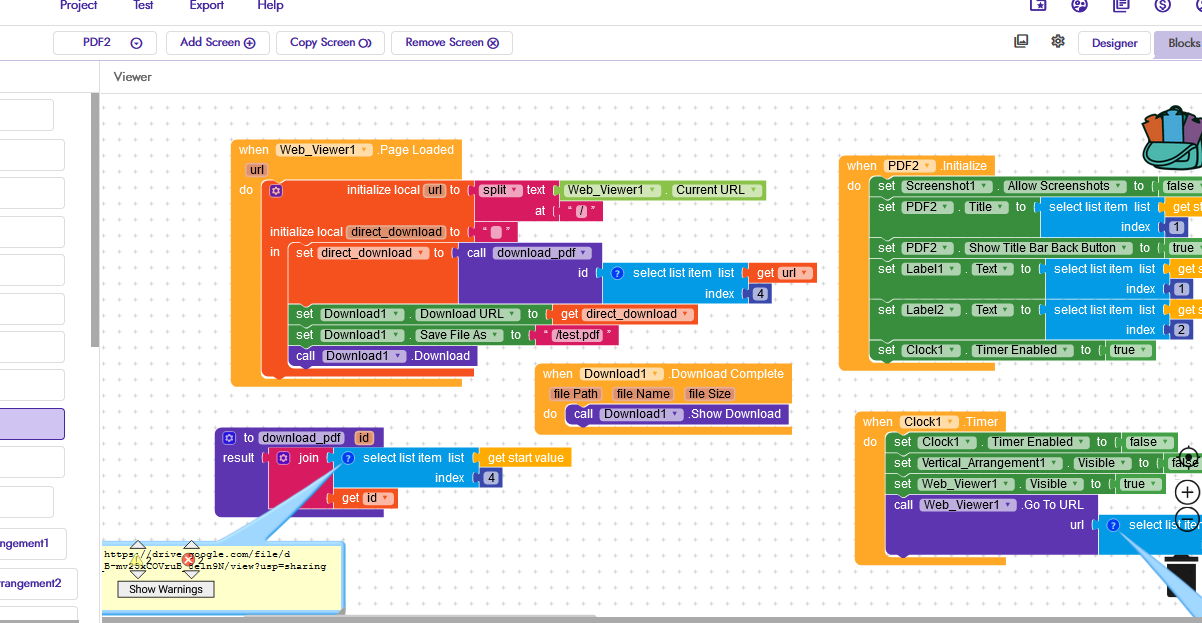Open the Export menu
1202x623 pixels.
(x=206, y=6)
